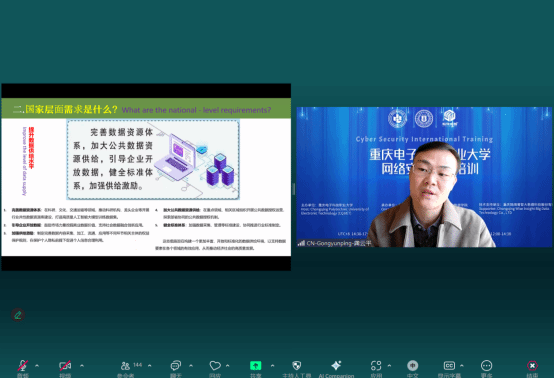Expand video options arrow
The width and height of the screenshot is (554, 378).
tap(82, 366)
